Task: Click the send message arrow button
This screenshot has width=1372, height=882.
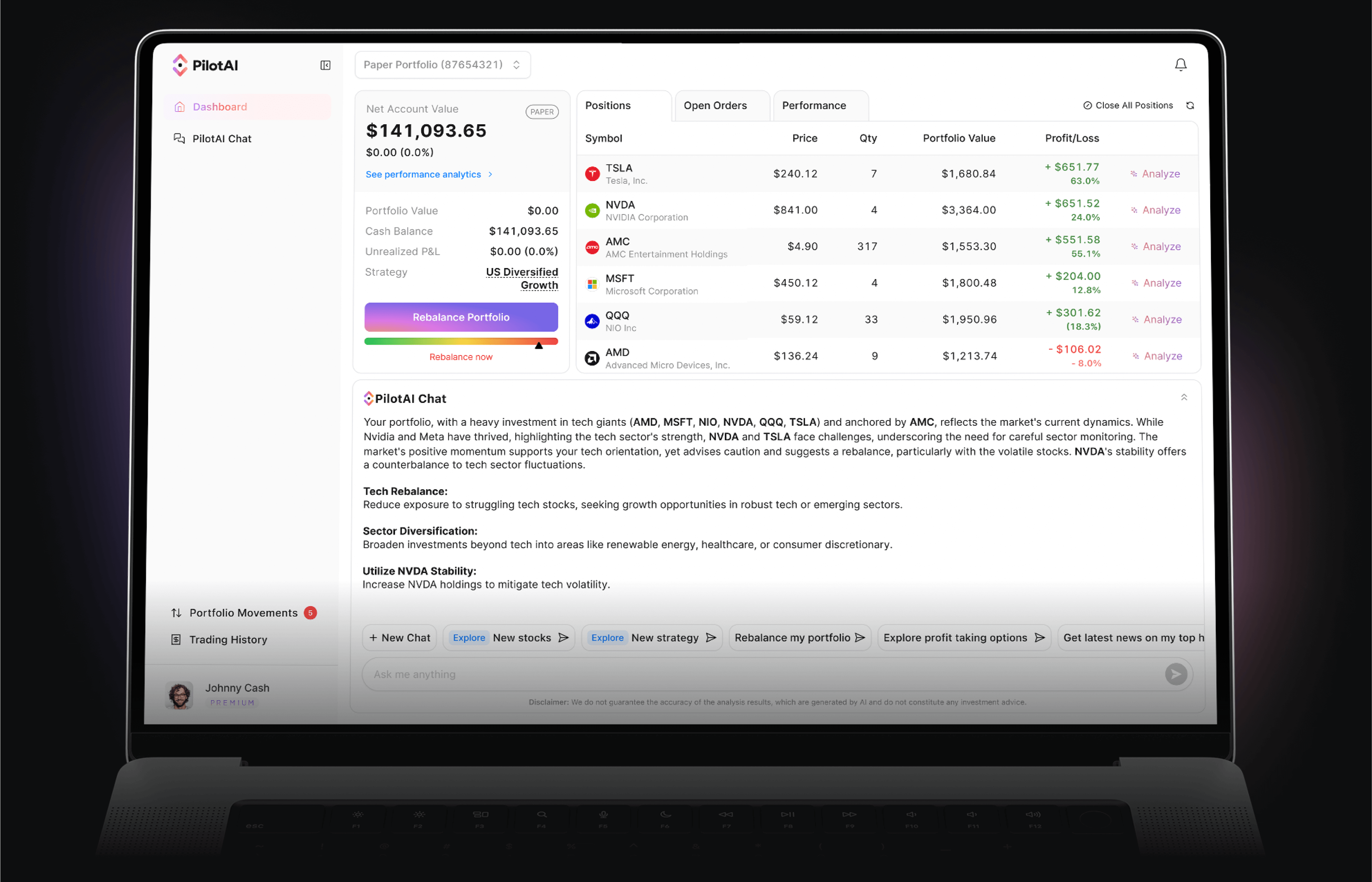Action: point(1176,674)
